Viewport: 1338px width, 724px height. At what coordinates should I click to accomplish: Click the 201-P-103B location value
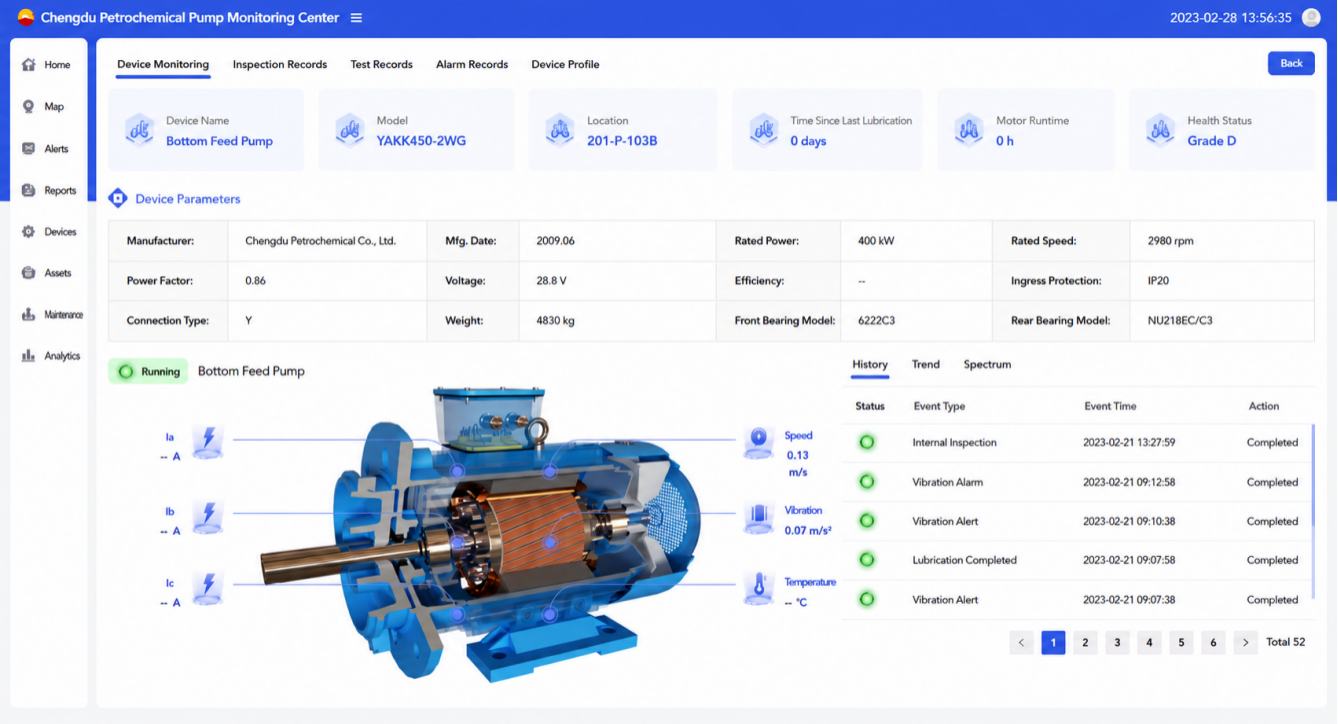click(622, 141)
